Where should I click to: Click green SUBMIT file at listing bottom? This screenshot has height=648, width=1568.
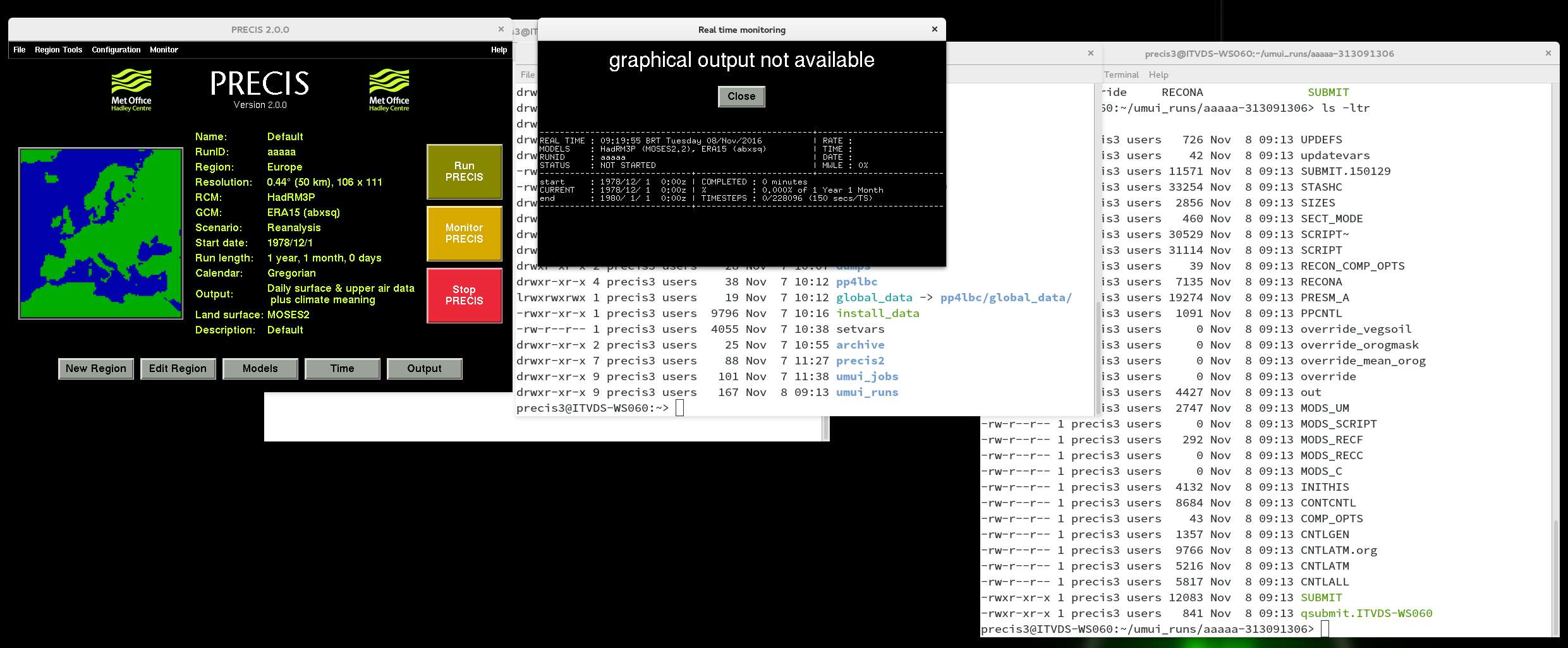point(1321,598)
